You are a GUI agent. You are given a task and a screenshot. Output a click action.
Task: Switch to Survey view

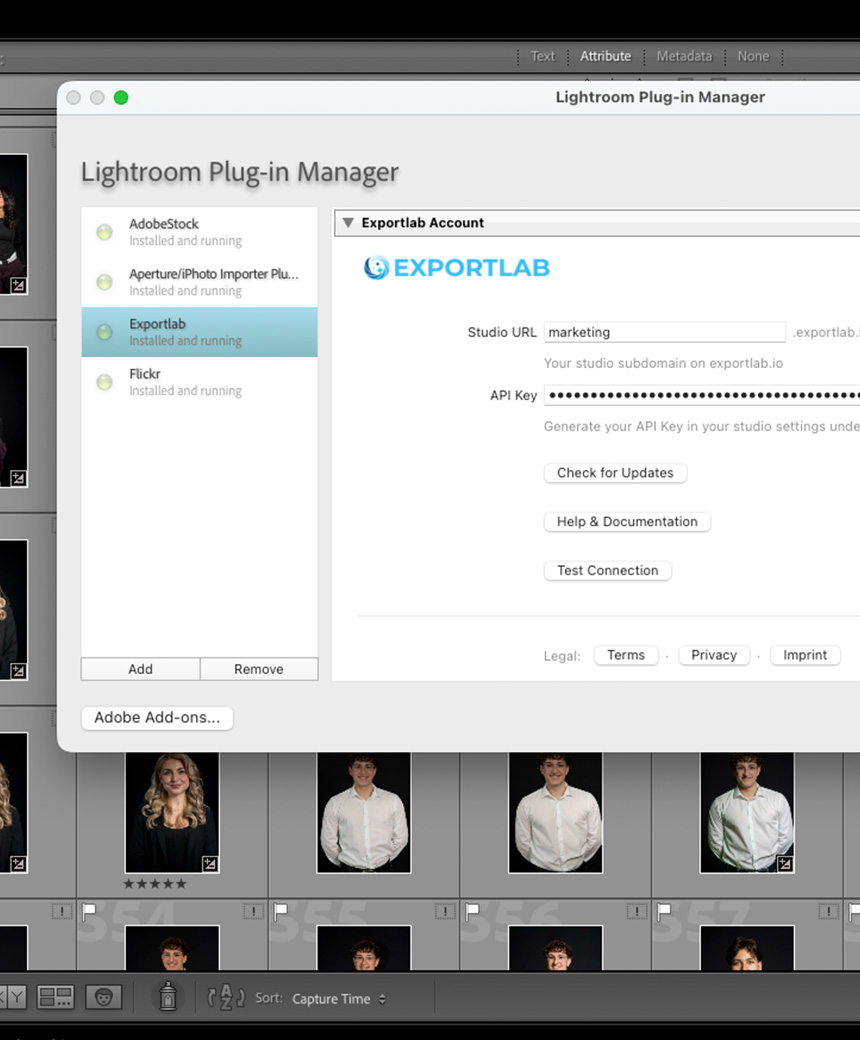click(x=56, y=997)
